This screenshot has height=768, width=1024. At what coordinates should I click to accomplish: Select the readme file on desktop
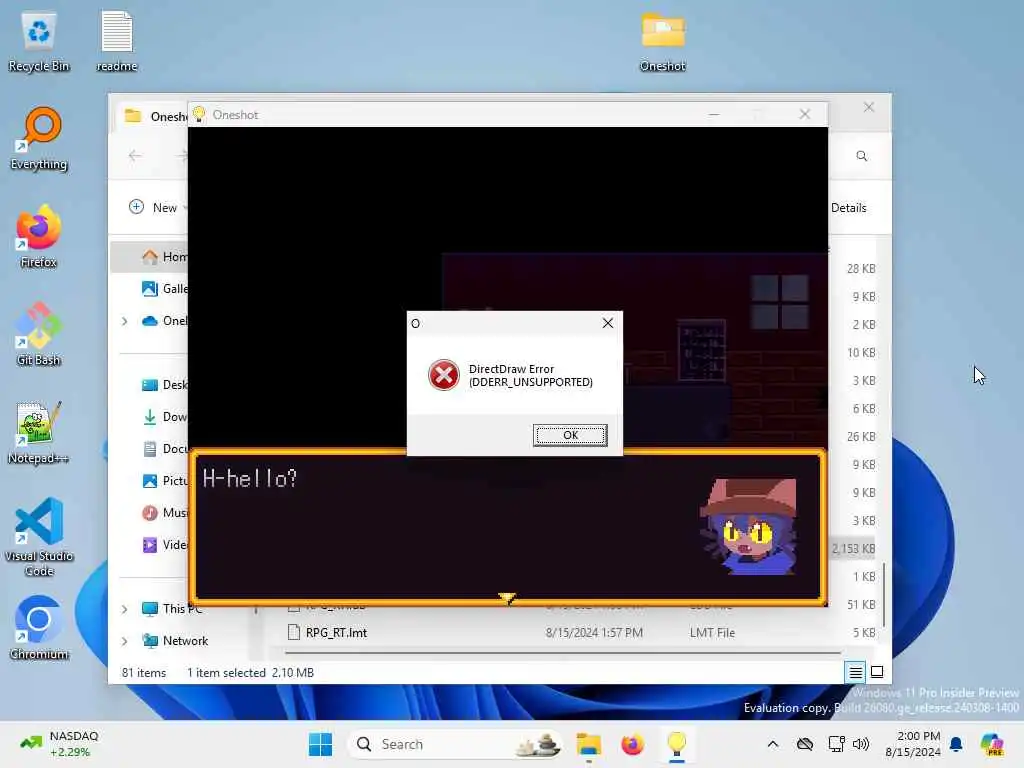click(117, 41)
